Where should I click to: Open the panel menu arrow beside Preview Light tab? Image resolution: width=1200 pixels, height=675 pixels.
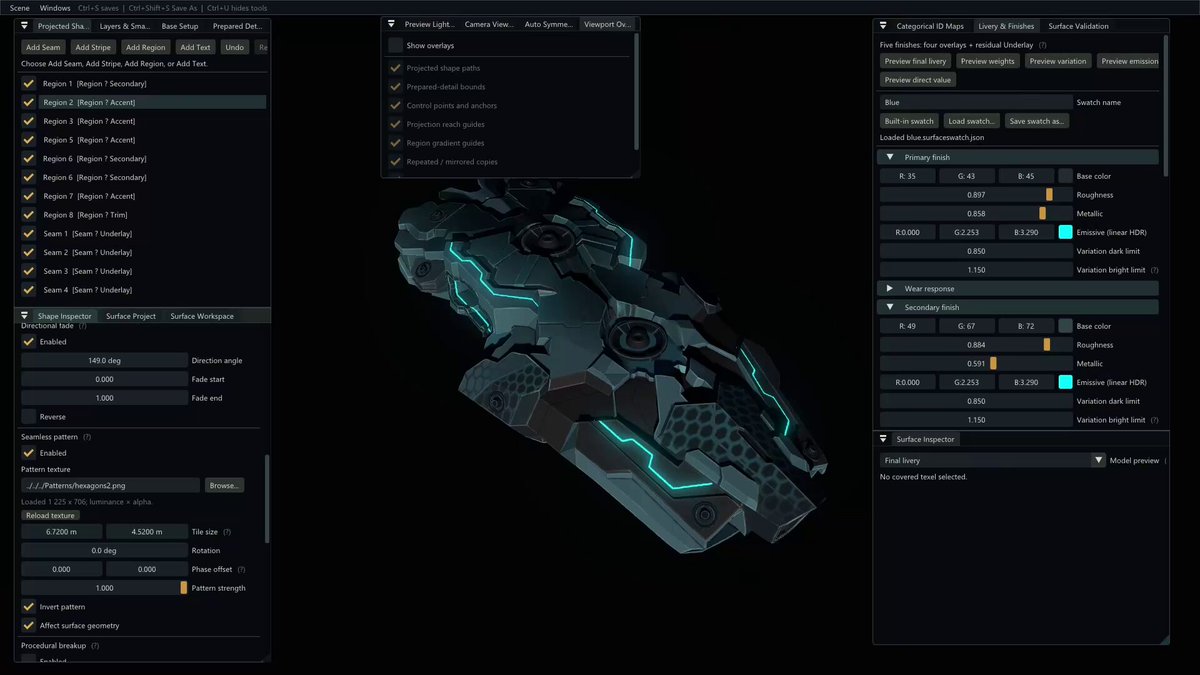pyautogui.click(x=392, y=24)
